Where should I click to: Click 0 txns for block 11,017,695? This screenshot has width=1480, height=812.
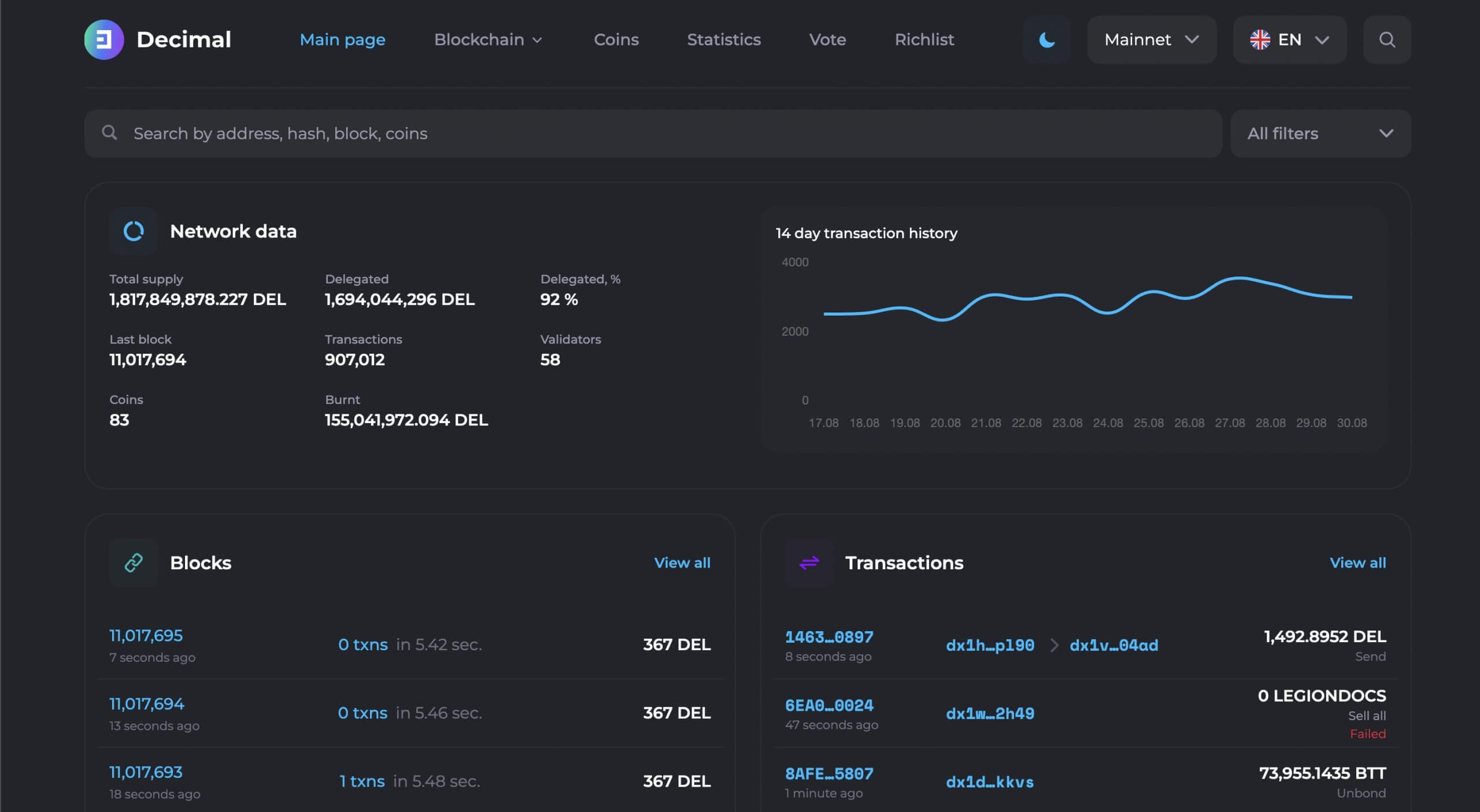(362, 644)
